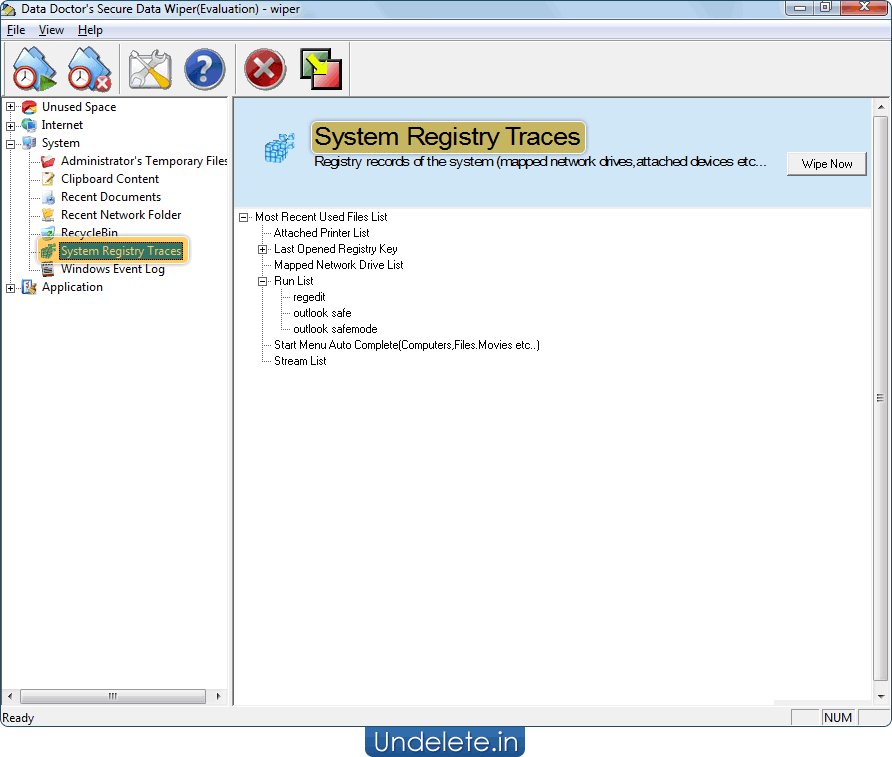Click the red X stop icon

[x=265, y=69]
